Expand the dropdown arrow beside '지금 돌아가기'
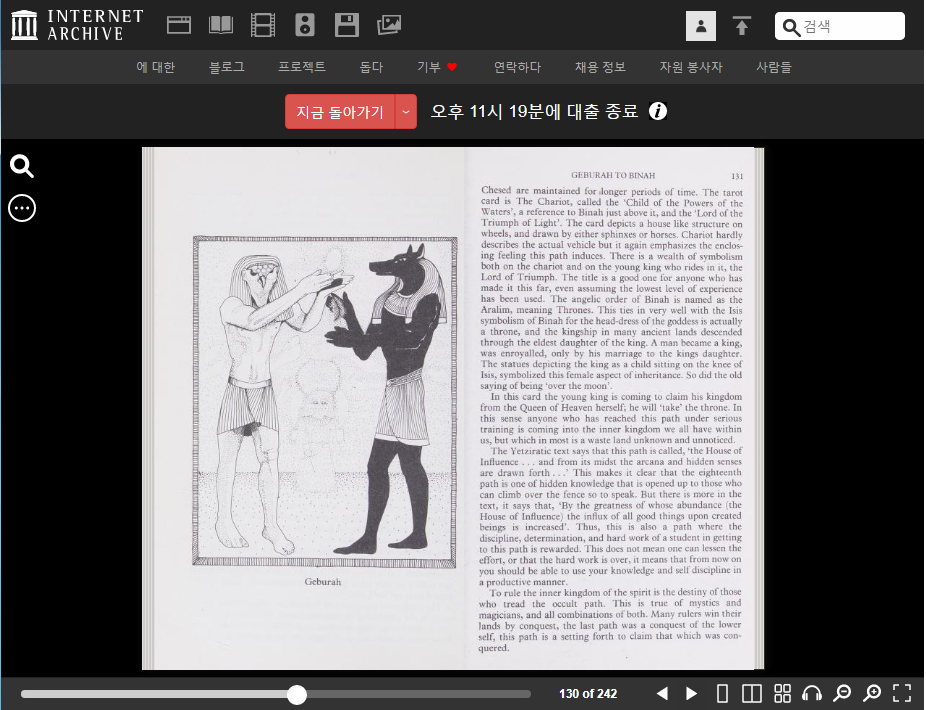This screenshot has height=710, width=926. [x=406, y=112]
